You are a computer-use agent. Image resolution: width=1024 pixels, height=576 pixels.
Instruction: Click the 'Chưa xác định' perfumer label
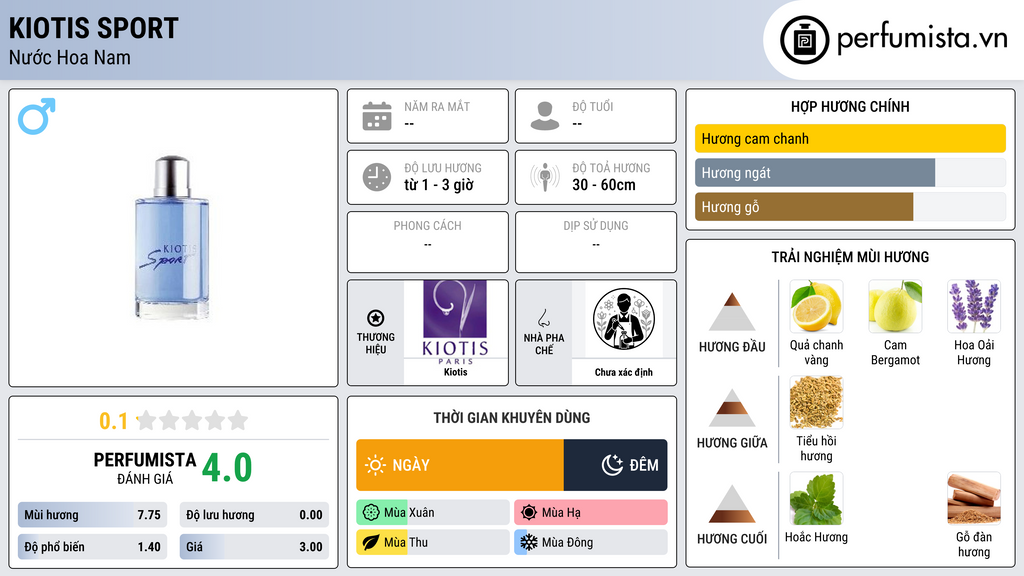(x=624, y=372)
